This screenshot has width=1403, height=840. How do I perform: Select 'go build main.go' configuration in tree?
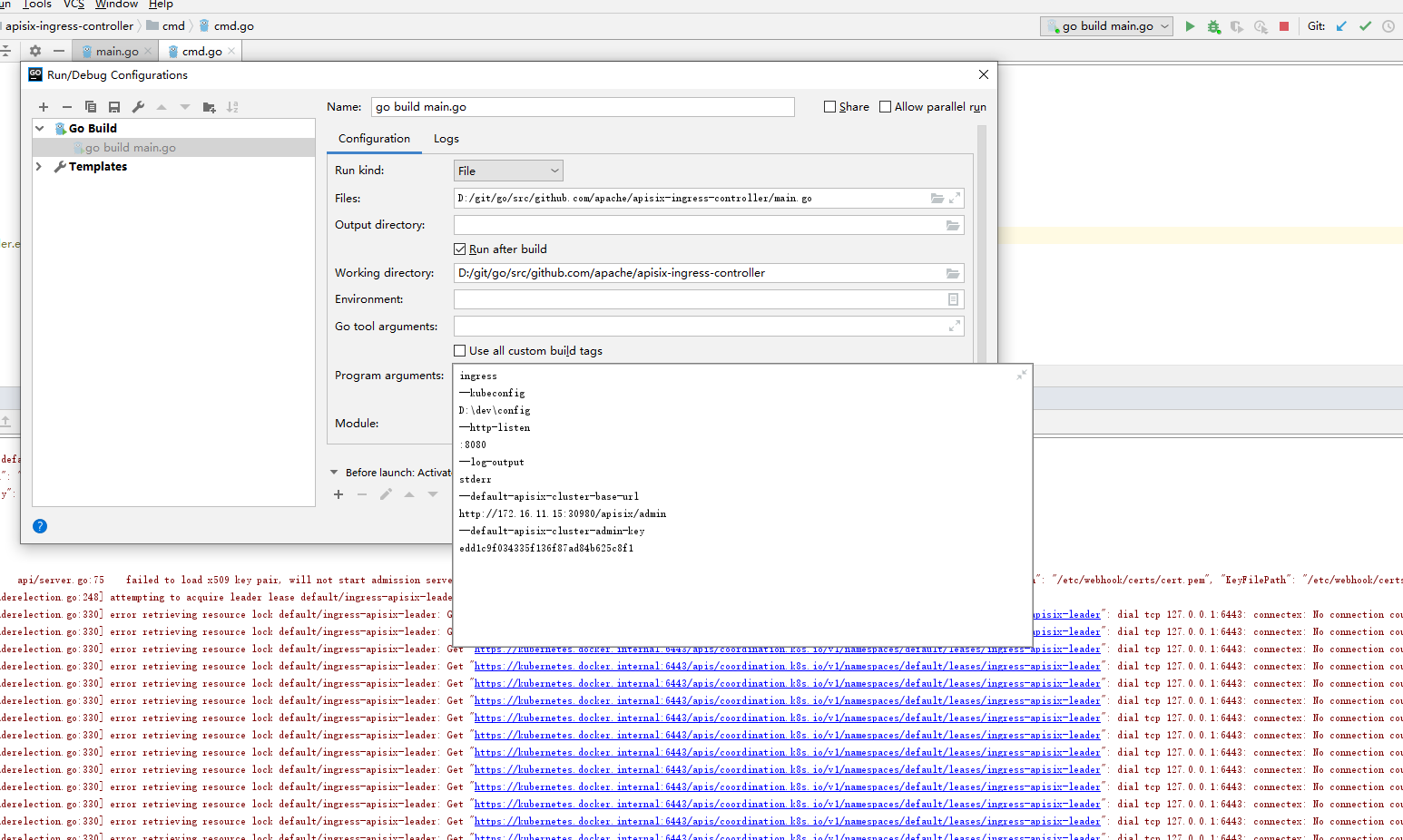tap(174, 148)
